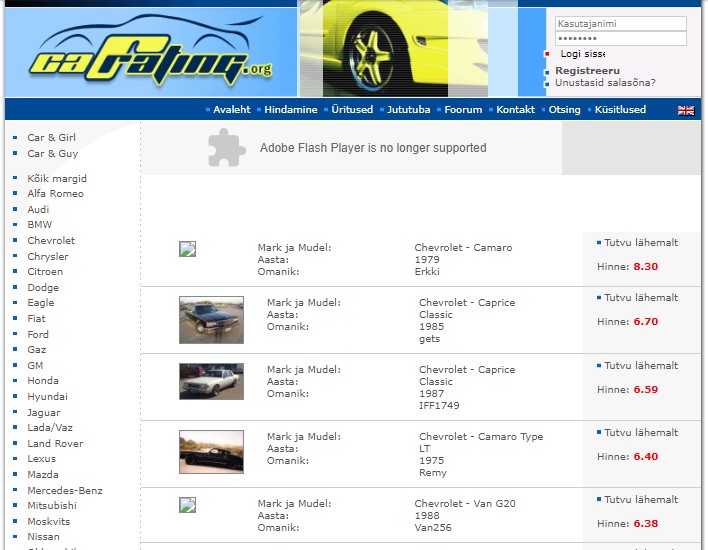Viewport: 708px width, 550px height.
Task: Select Dodge in the brand list
Action: click(43, 288)
